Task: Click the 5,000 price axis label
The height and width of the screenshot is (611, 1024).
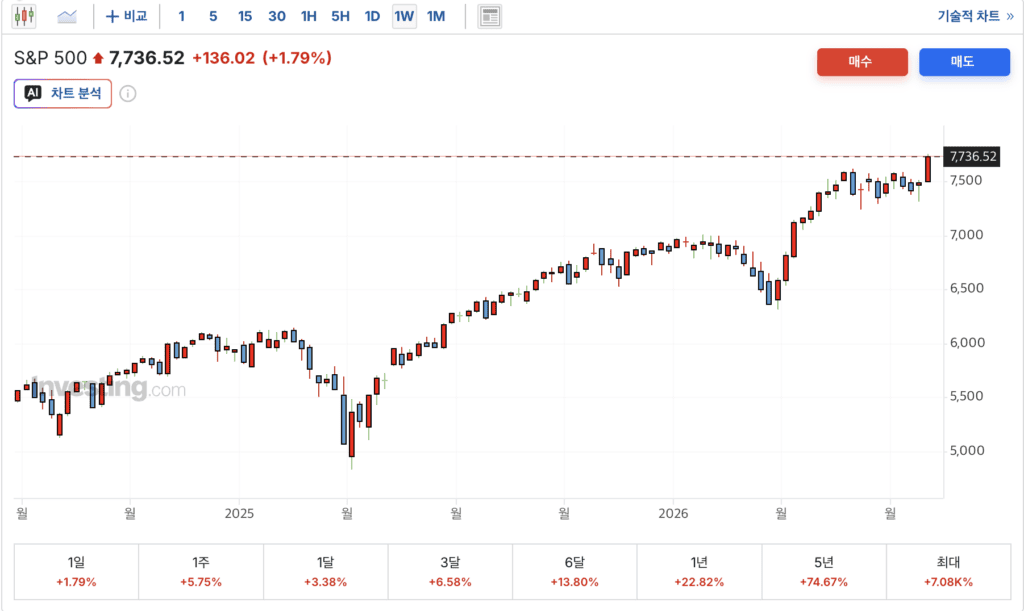Action: (967, 450)
